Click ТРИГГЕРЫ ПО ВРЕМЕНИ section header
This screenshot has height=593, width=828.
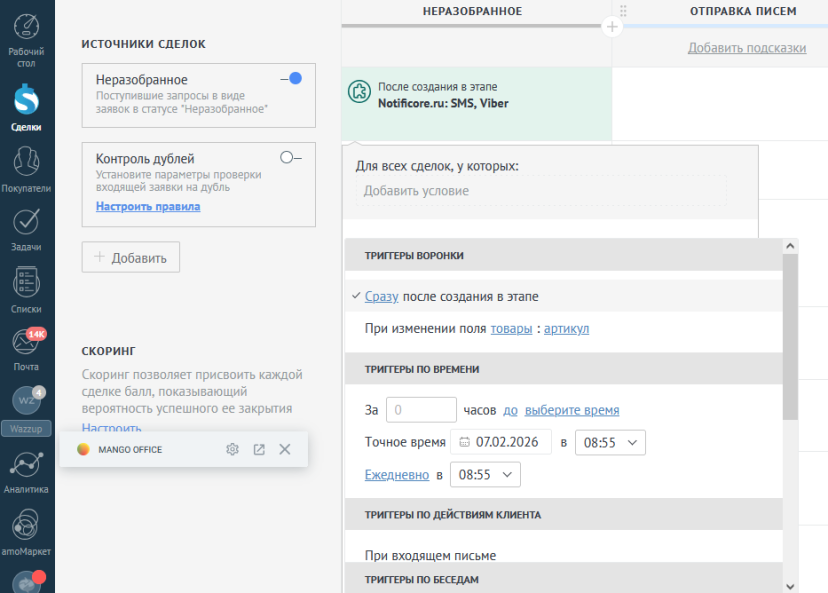coord(563,369)
